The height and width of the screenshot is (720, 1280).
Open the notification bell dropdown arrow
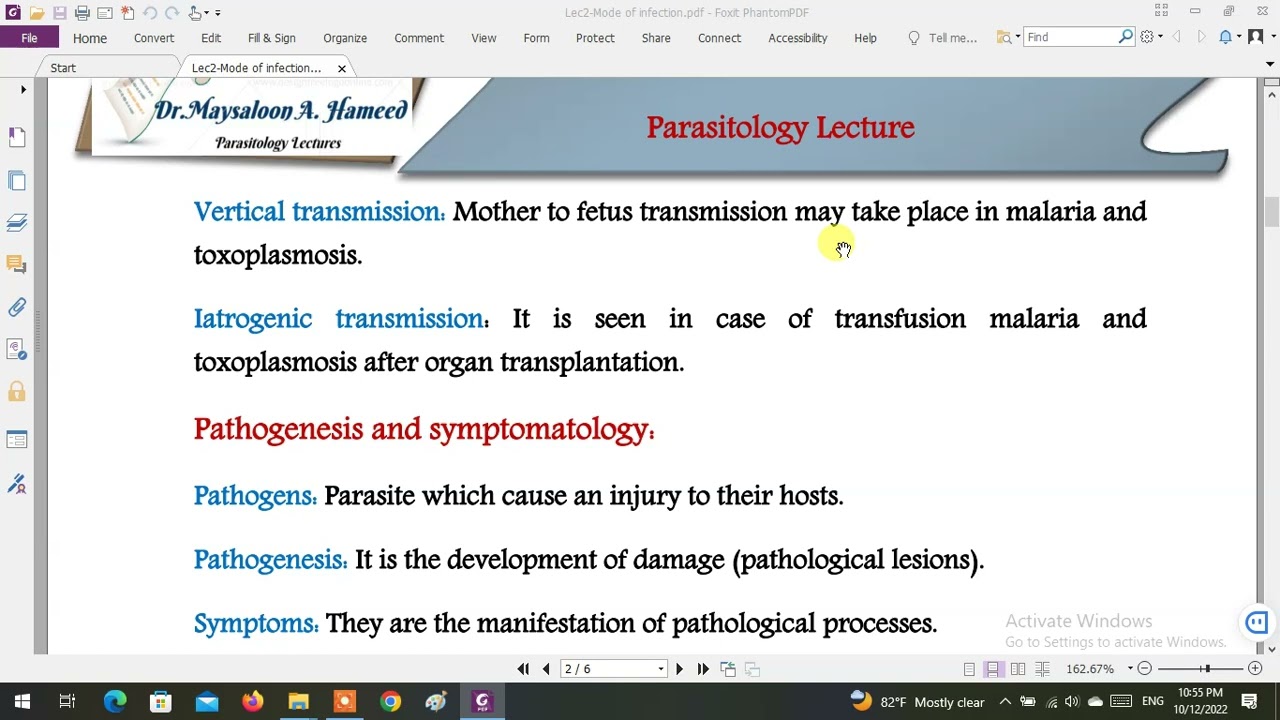(x=1238, y=37)
